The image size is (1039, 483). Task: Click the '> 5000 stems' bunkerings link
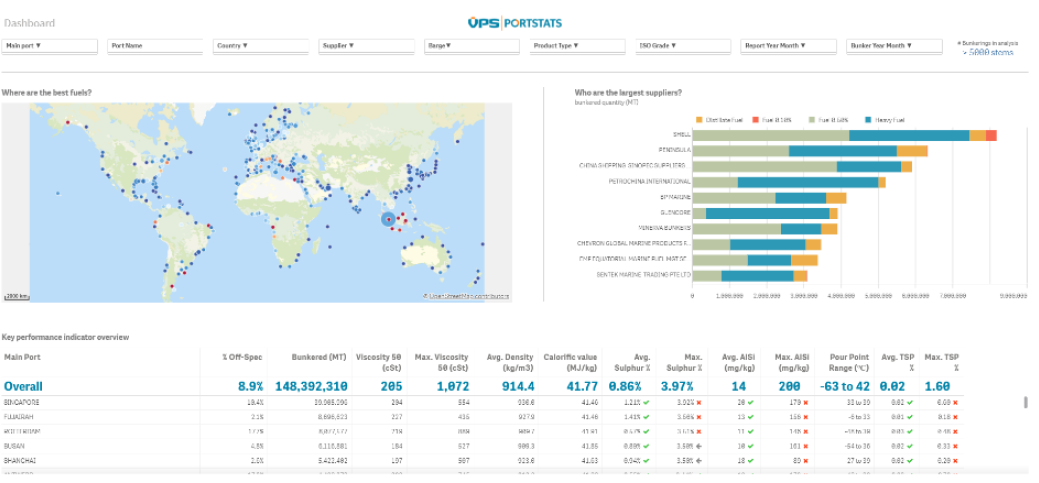988,52
